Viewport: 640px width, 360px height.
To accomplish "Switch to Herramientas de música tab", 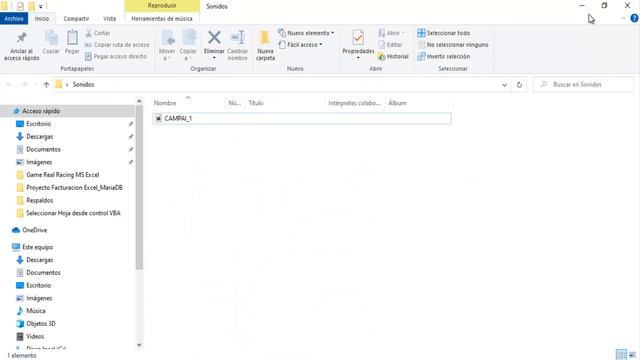I will 162,18.
